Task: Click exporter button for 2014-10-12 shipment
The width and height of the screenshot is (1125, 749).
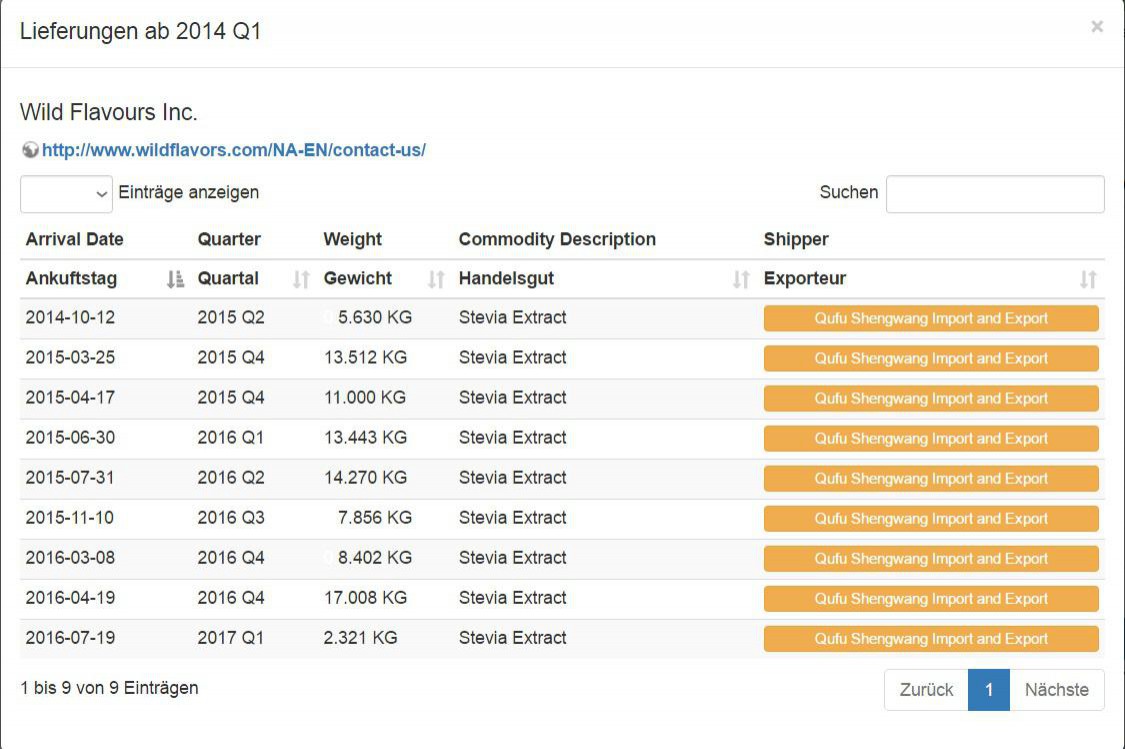Action: [x=931, y=319]
